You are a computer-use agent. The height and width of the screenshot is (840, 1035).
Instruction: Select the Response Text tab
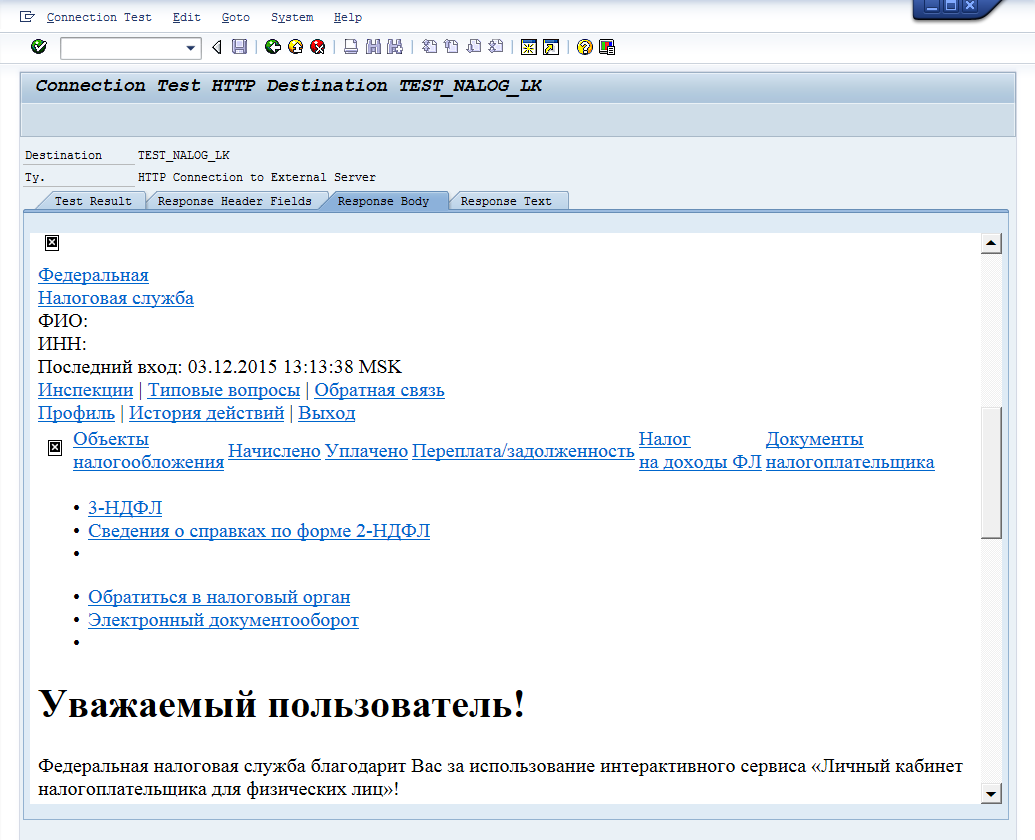coord(506,201)
